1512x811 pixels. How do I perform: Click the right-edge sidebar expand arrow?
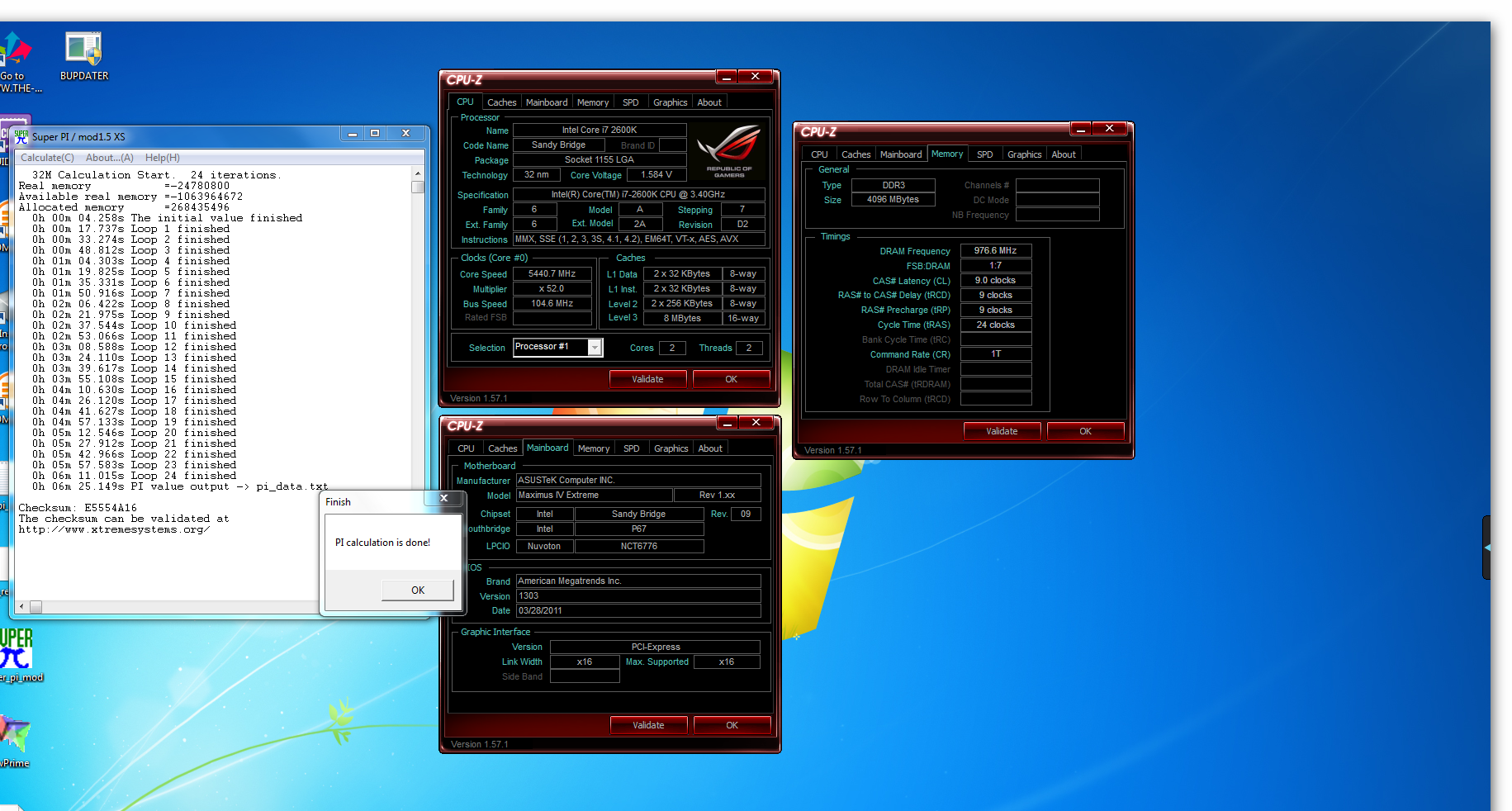pos(1487,548)
